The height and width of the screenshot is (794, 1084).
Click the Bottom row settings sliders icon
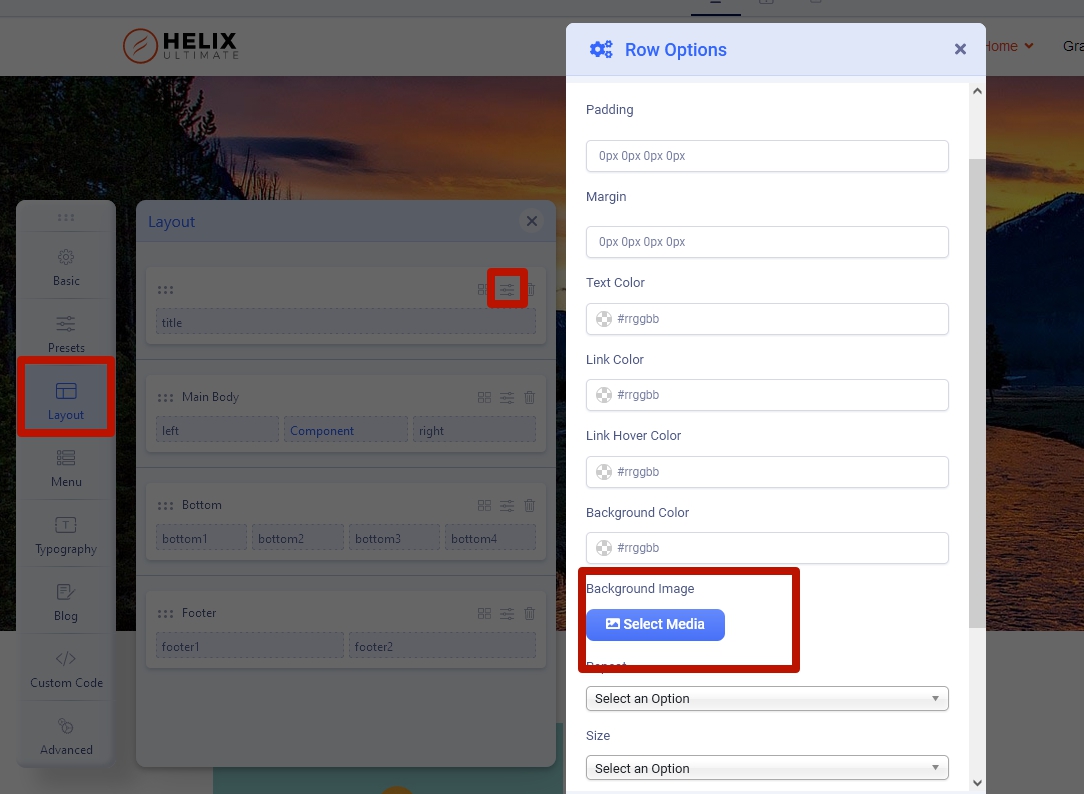(x=507, y=505)
